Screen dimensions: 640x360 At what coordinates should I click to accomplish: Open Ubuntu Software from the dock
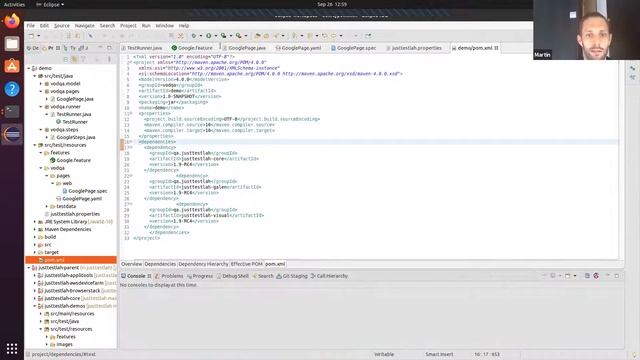(x=12, y=66)
